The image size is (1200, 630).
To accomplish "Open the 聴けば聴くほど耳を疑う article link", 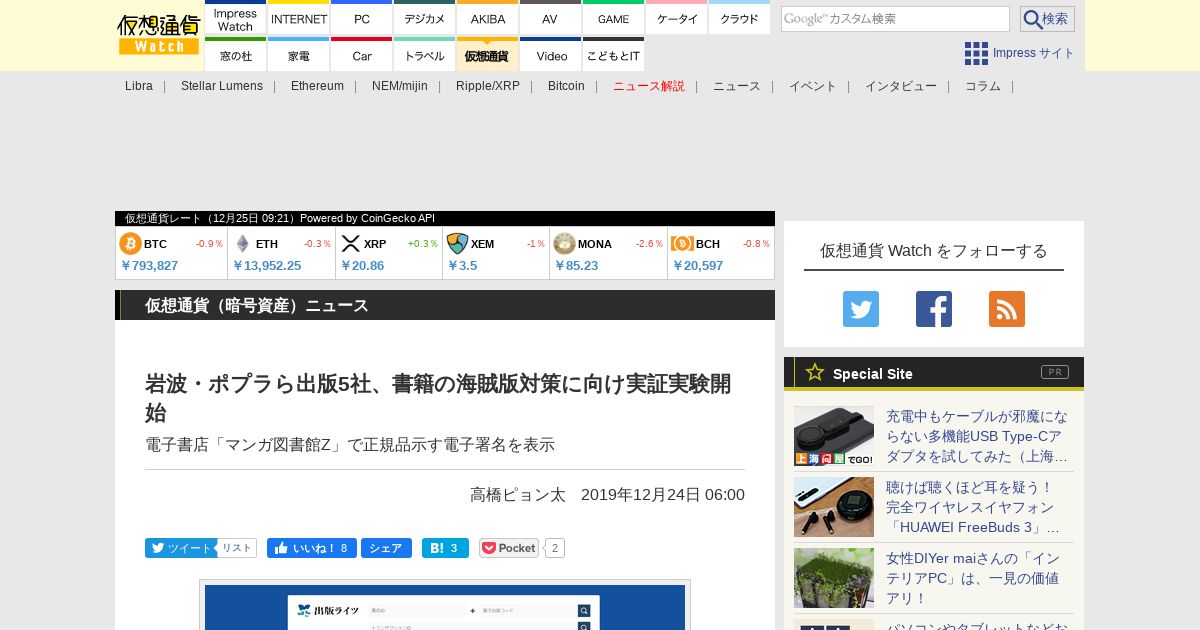I will tap(973, 507).
